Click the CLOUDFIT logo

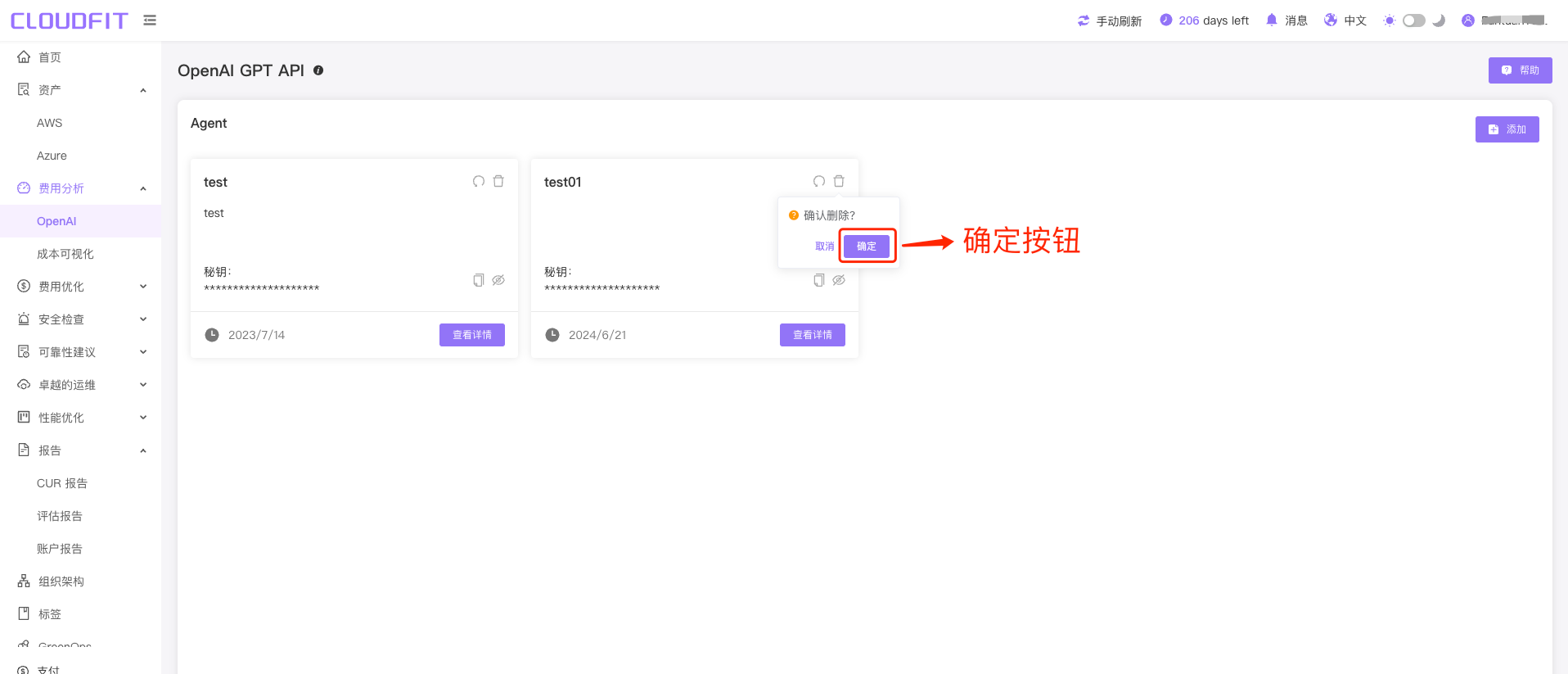tap(69, 20)
